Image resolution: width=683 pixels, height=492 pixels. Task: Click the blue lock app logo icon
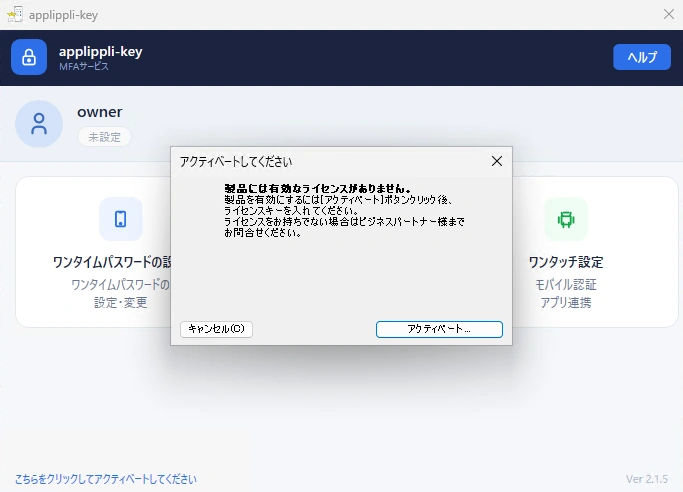[29, 57]
